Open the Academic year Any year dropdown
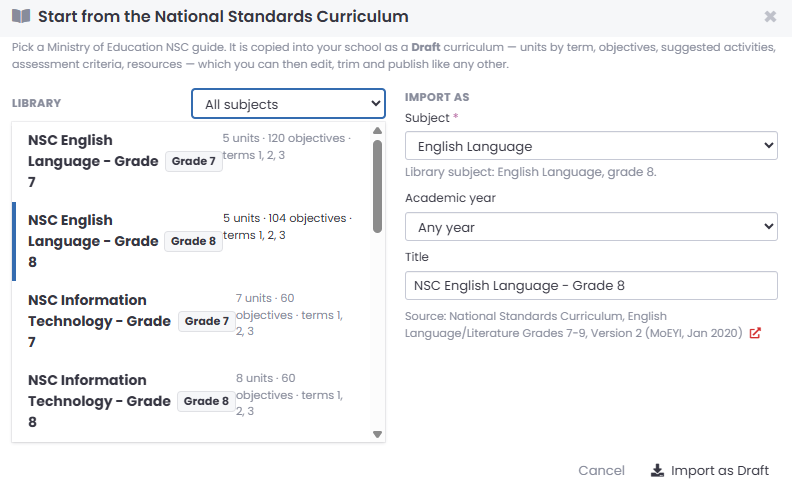The image size is (792, 492). click(x=591, y=227)
